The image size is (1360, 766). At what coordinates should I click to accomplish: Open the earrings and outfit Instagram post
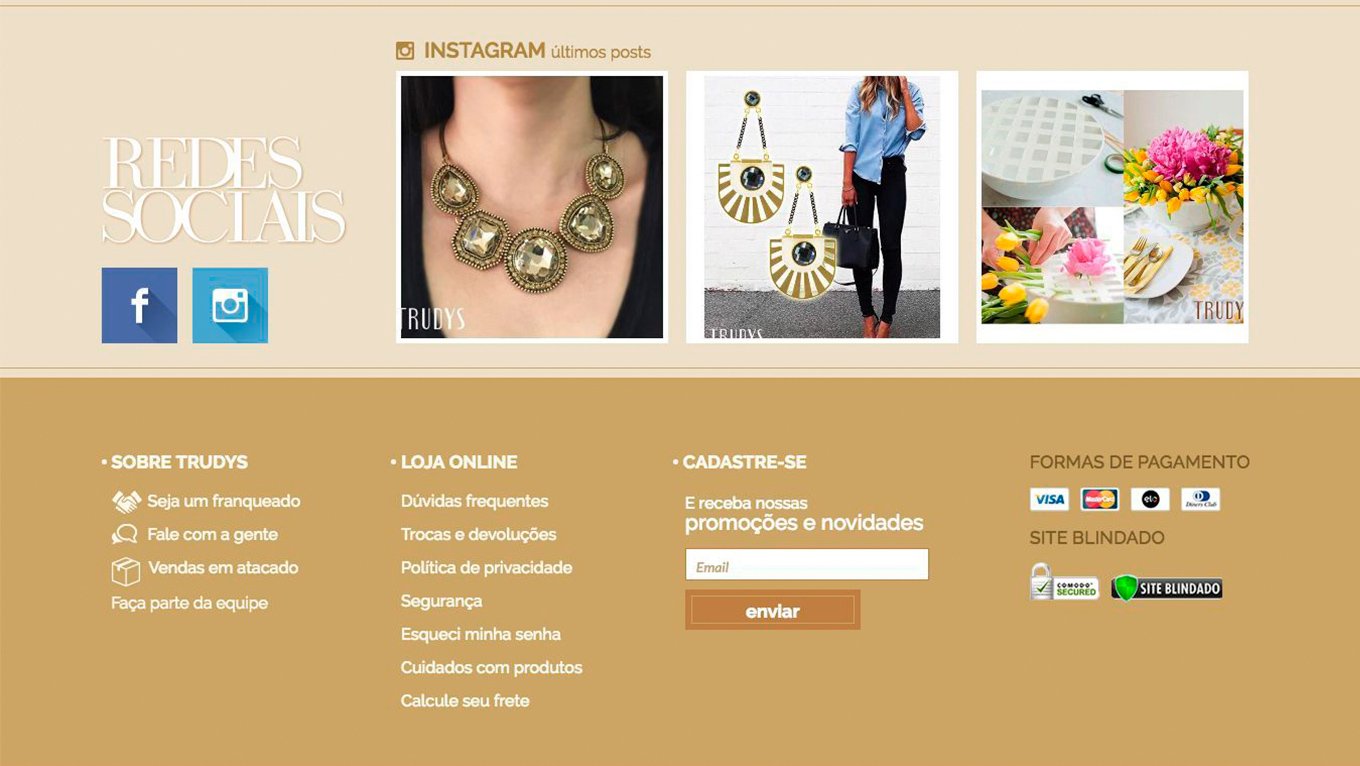(x=822, y=207)
